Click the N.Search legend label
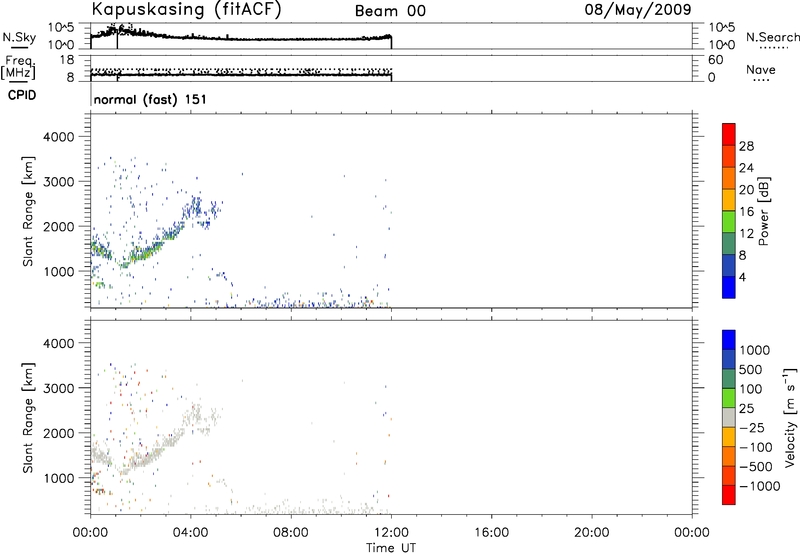 772,37
